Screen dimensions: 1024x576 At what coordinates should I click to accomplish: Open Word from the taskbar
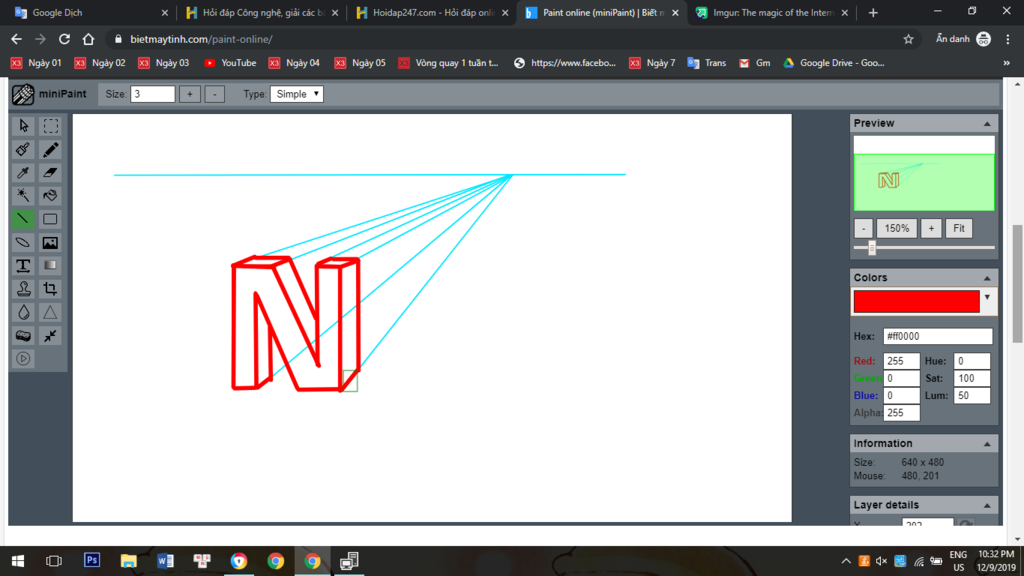pyautogui.click(x=165, y=560)
